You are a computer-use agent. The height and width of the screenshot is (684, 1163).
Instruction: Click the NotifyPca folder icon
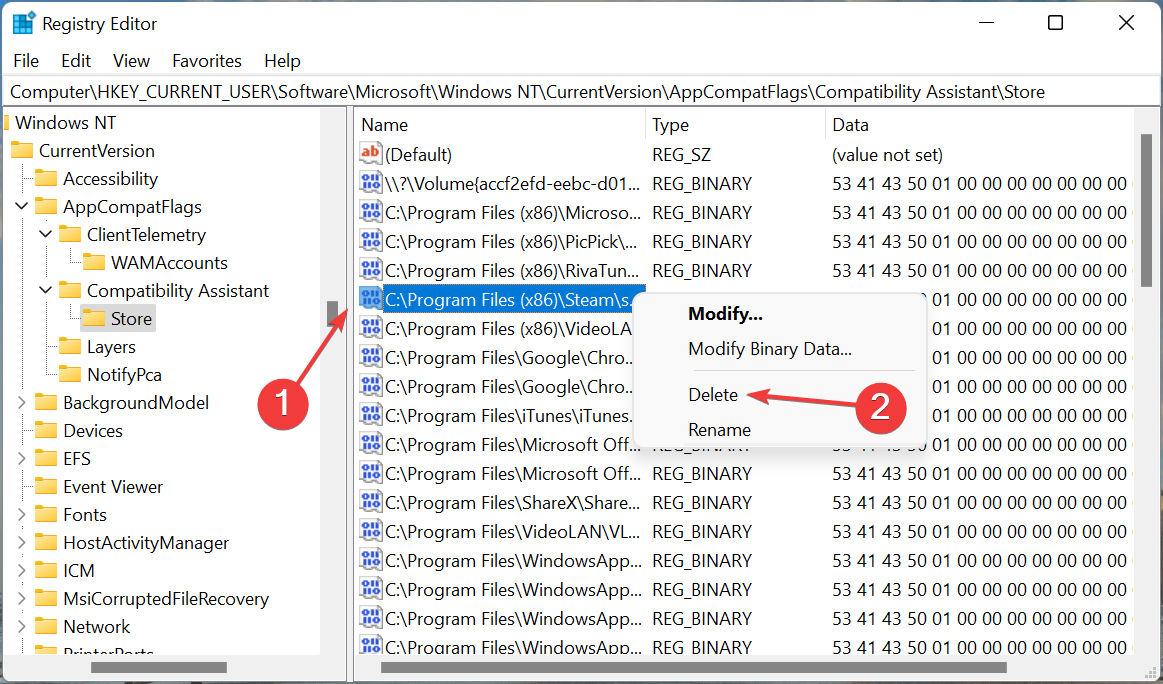[70, 375]
